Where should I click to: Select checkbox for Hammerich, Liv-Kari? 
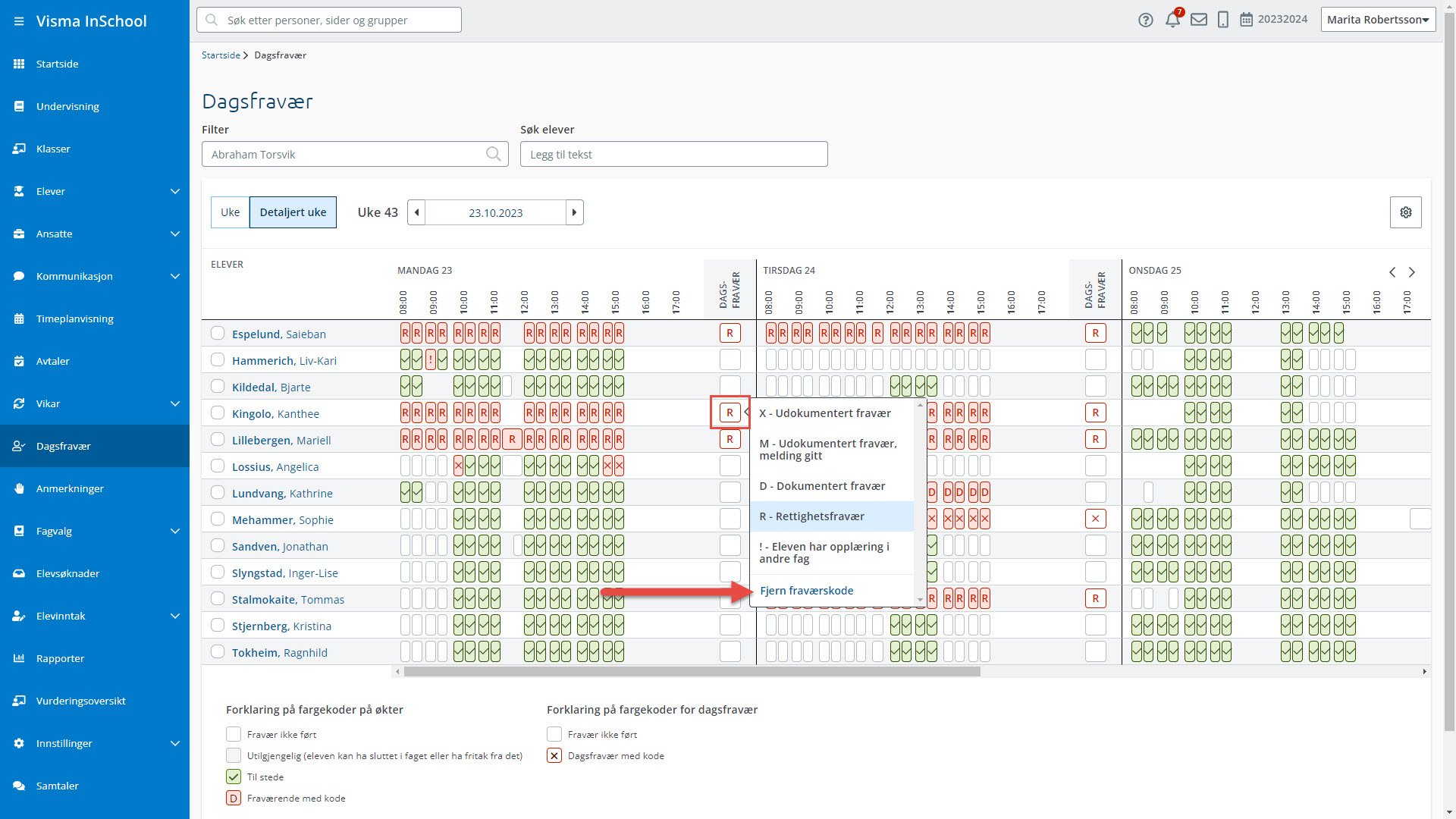tap(218, 359)
